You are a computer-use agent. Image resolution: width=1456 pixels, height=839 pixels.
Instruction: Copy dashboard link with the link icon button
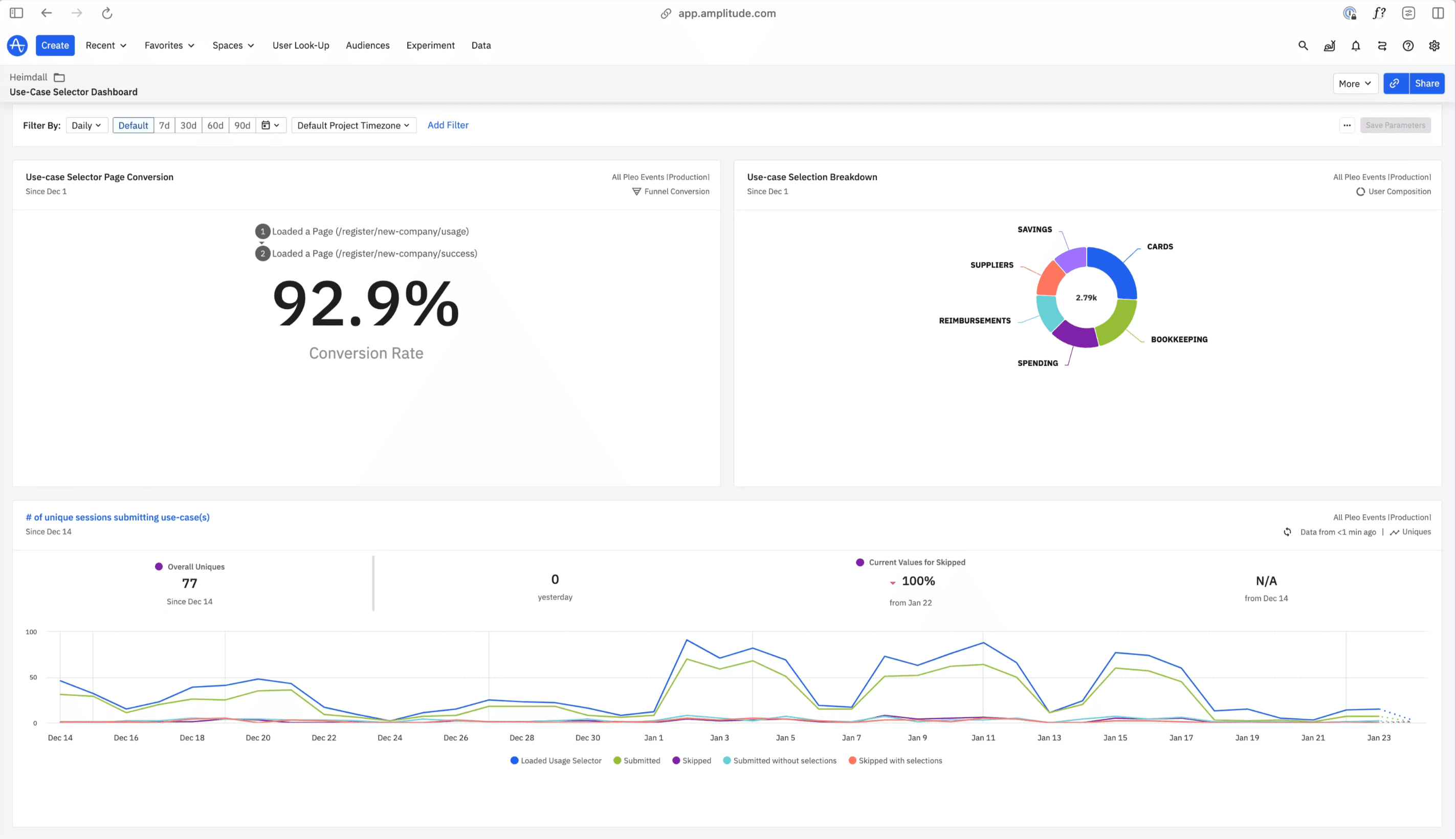[x=1396, y=83]
